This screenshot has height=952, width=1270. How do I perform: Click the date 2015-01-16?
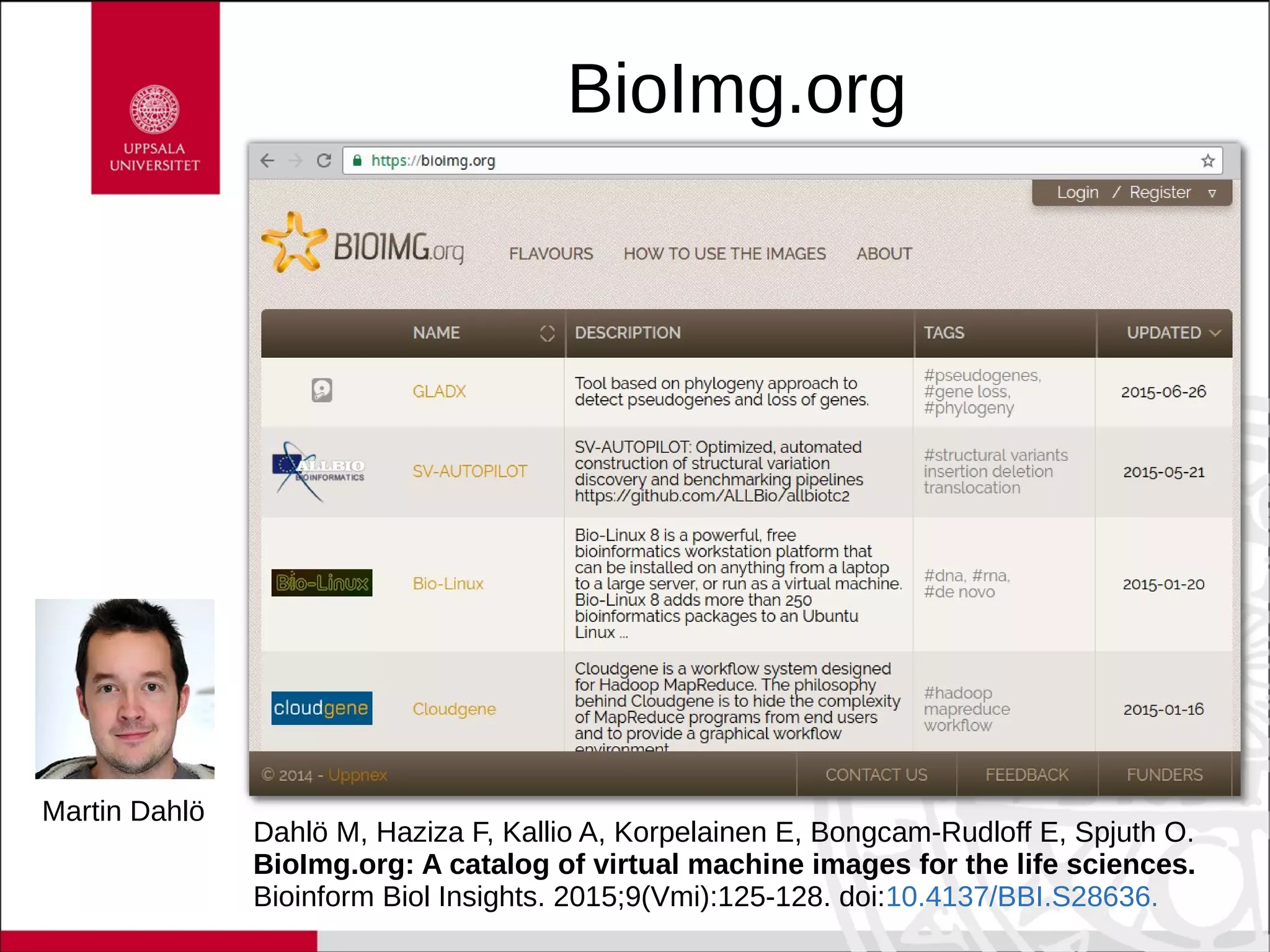click(x=1164, y=710)
